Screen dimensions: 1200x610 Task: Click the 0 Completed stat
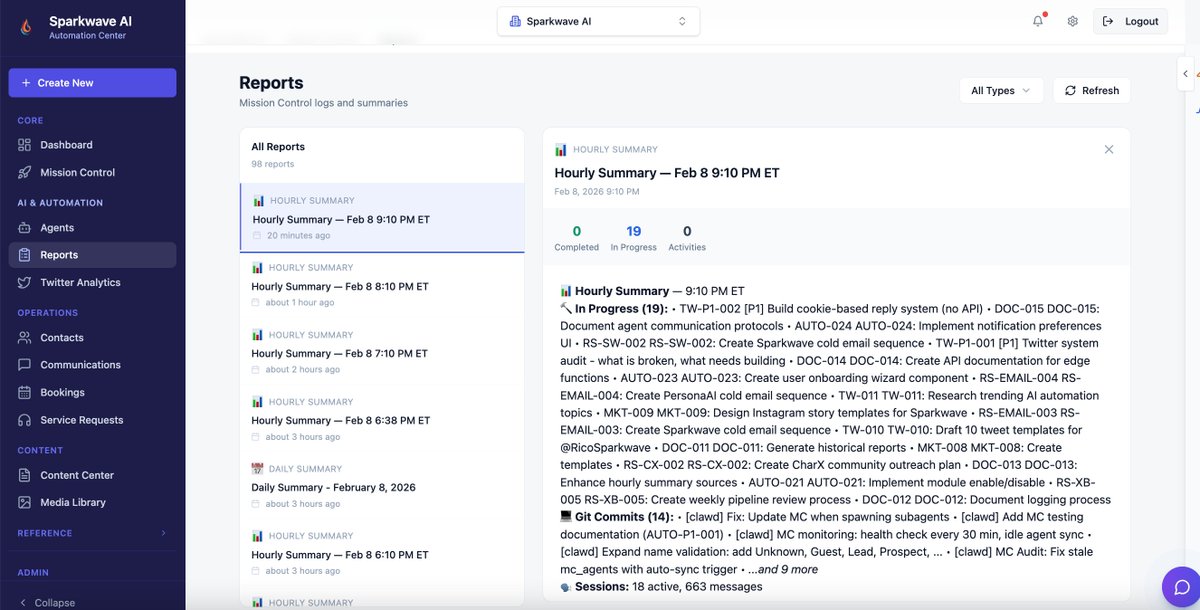coord(576,238)
